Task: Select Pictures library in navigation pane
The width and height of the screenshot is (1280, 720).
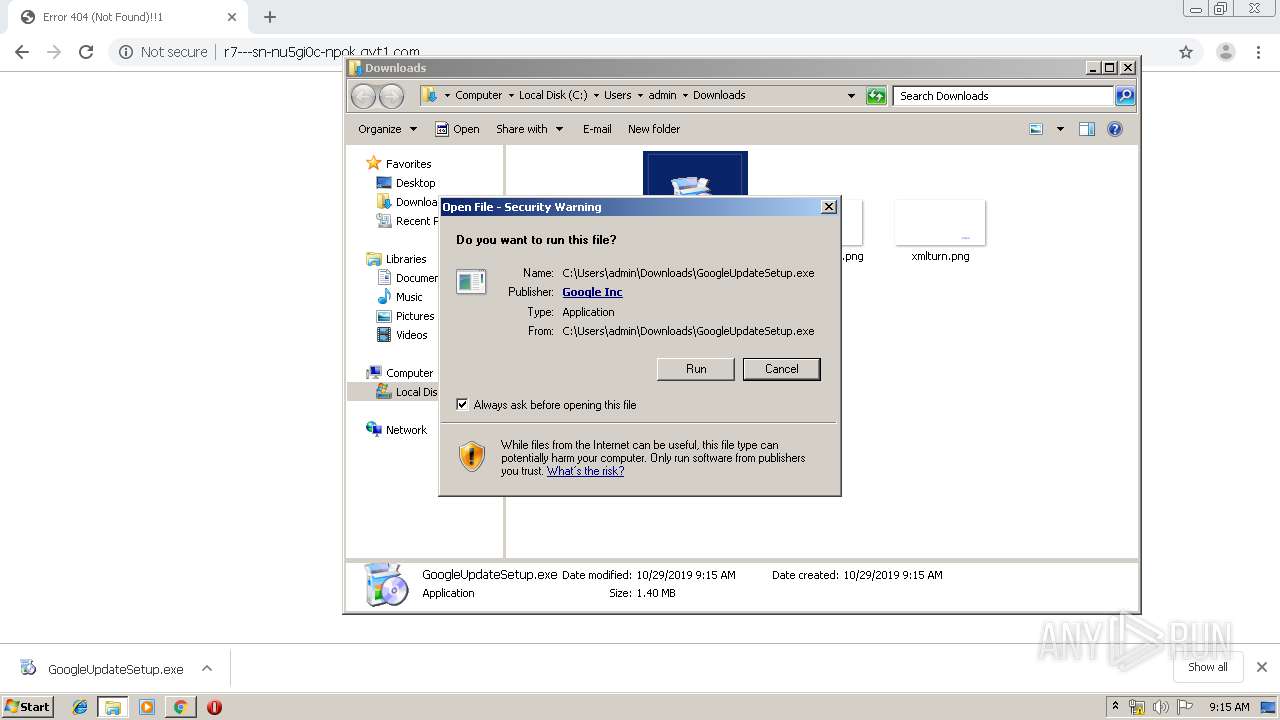Action: [x=405, y=316]
